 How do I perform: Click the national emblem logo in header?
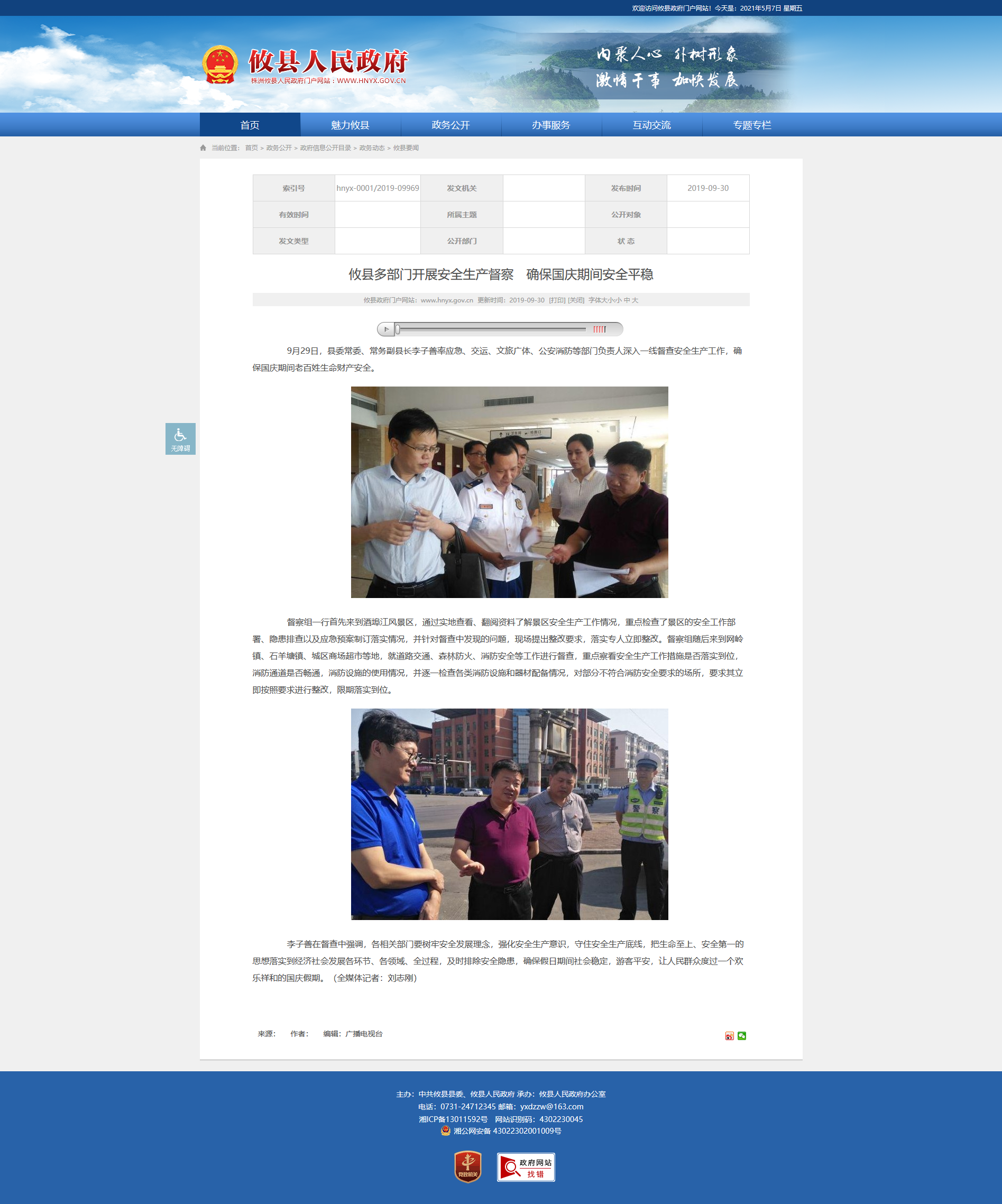tap(220, 65)
